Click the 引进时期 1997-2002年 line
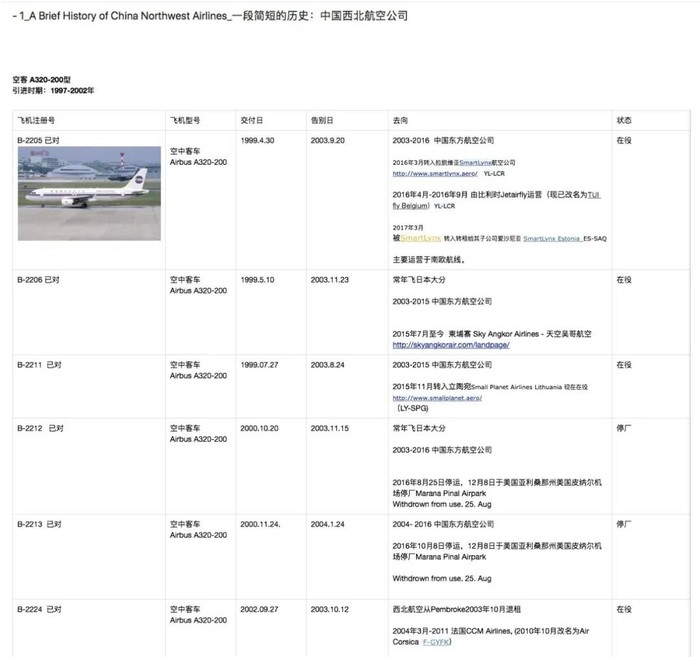This screenshot has height=657, width=700. coord(53,91)
